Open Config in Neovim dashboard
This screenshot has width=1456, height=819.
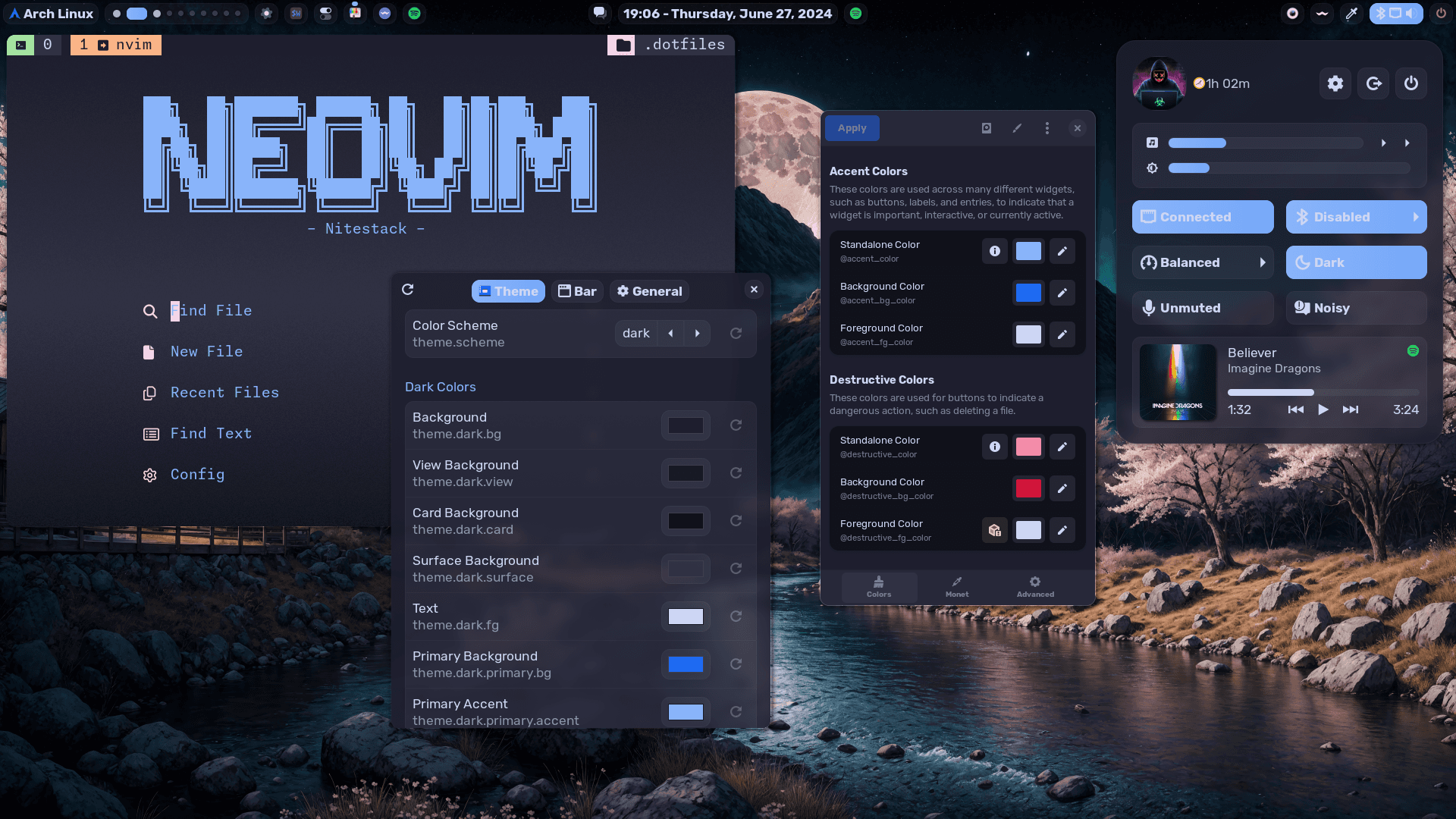tap(198, 475)
